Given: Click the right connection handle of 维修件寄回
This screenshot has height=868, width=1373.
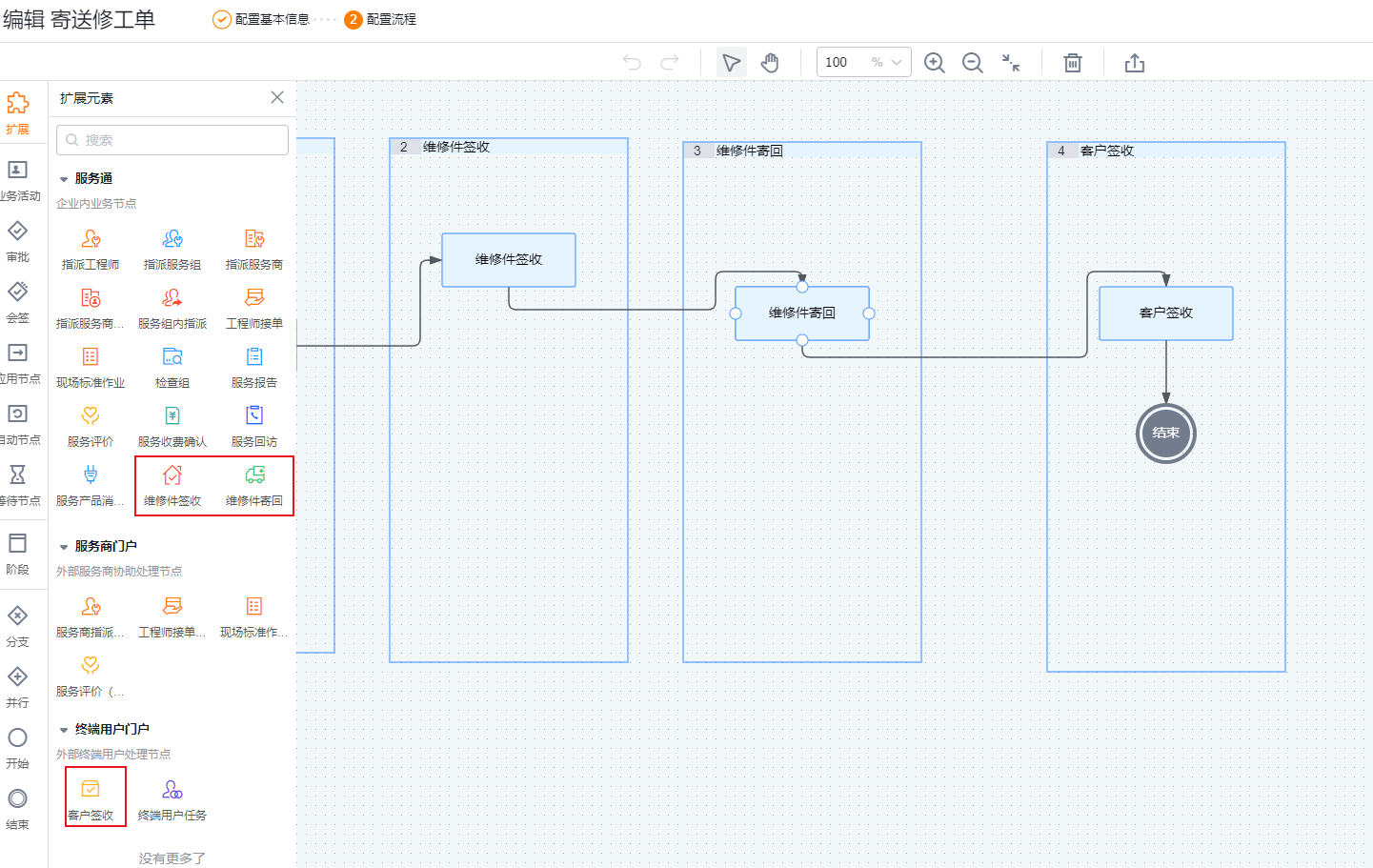Looking at the screenshot, I should pyautogui.click(x=869, y=313).
